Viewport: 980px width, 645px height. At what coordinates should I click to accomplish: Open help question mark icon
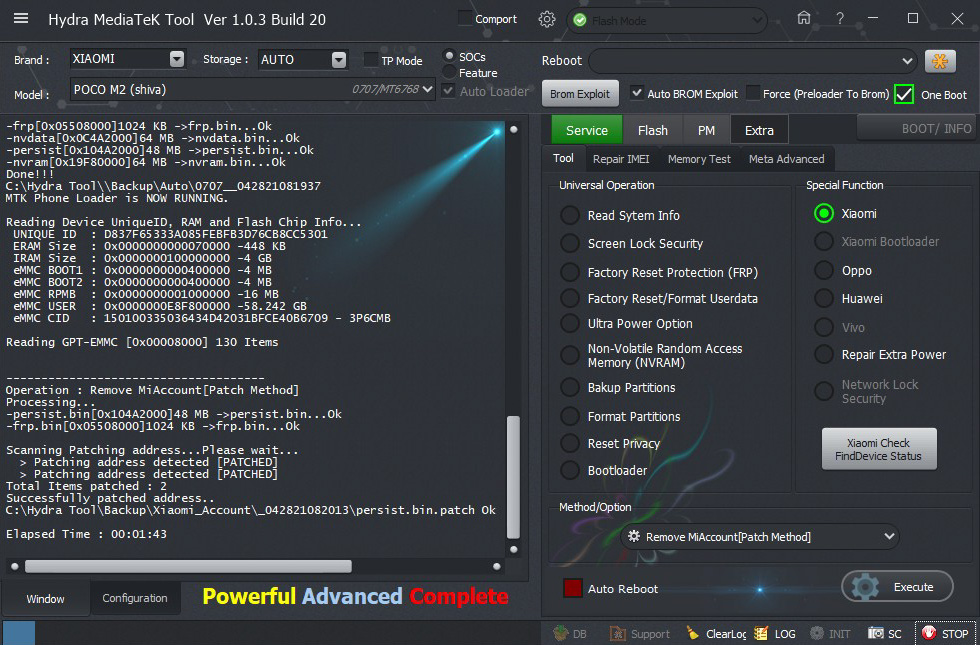(x=840, y=19)
